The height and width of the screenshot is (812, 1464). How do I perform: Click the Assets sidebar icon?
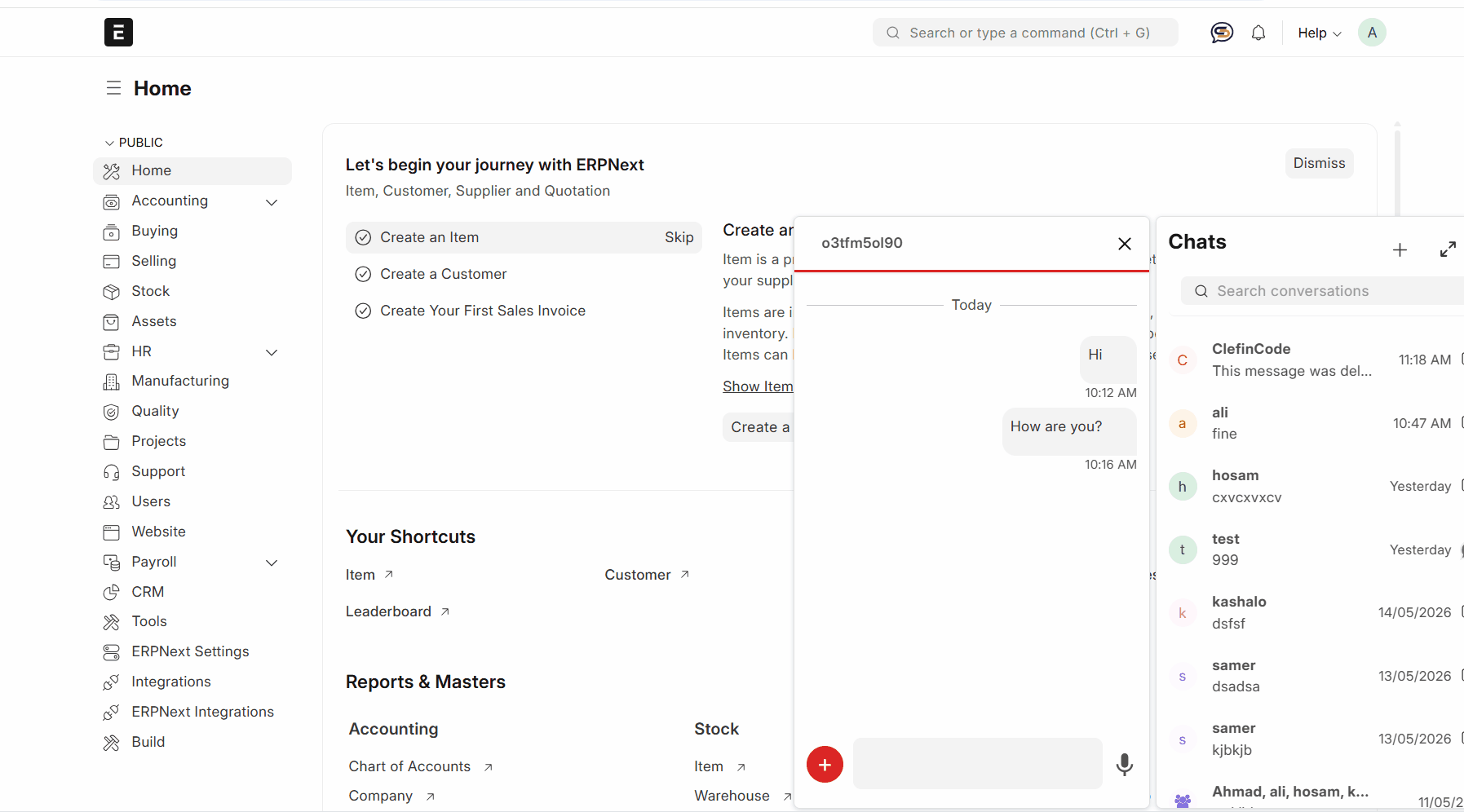(x=112, y=322)
